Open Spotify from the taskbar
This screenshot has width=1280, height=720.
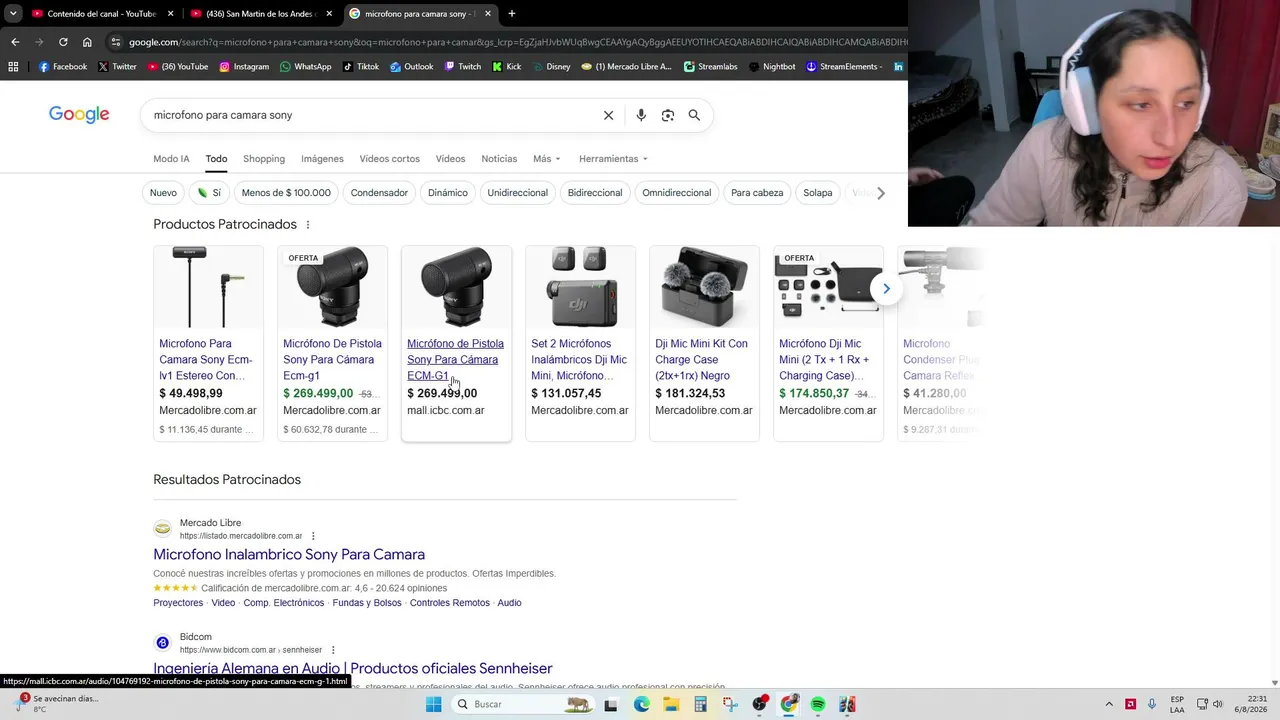[818, 704]
